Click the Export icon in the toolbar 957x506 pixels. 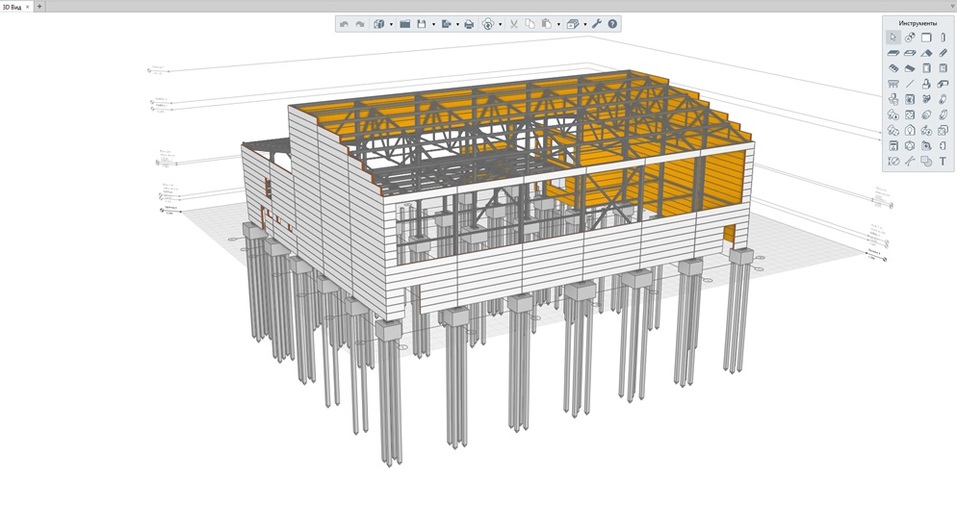446,24
